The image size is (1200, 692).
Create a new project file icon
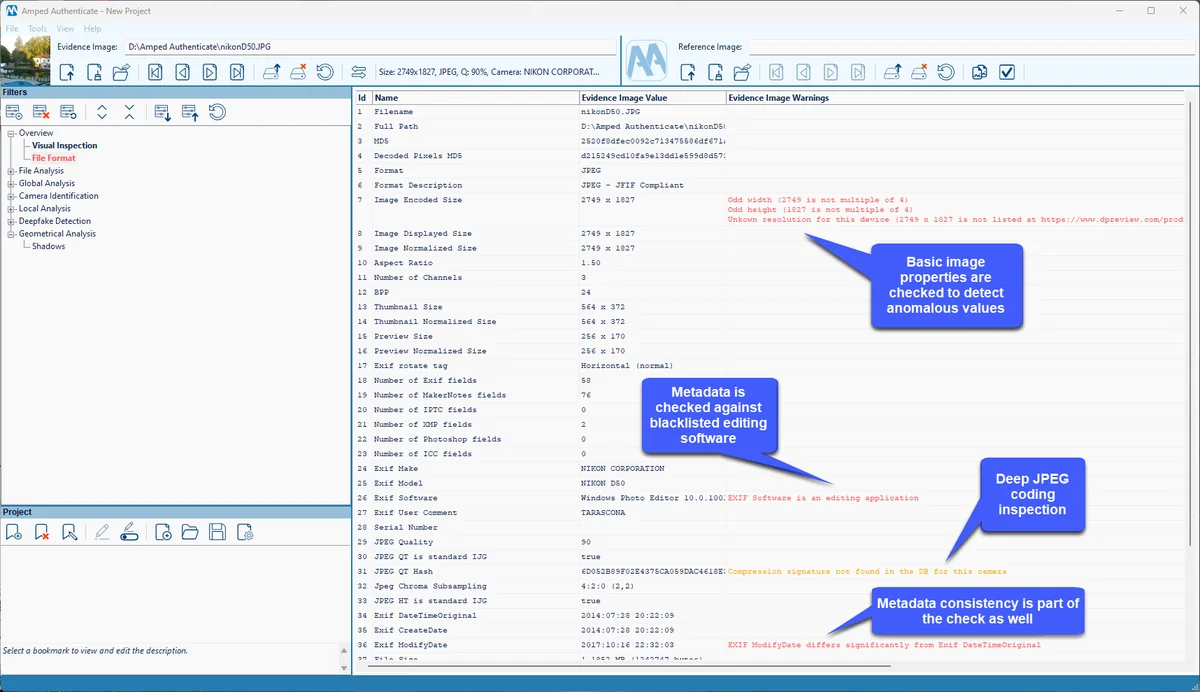tap(163, 532)
